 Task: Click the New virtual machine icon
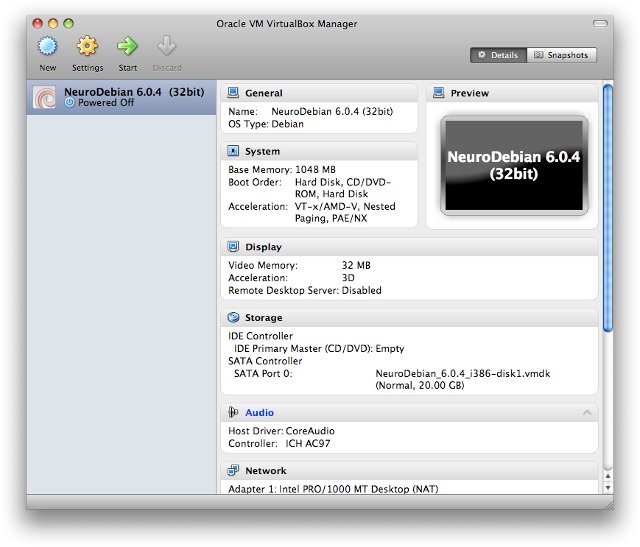point(48,46)
